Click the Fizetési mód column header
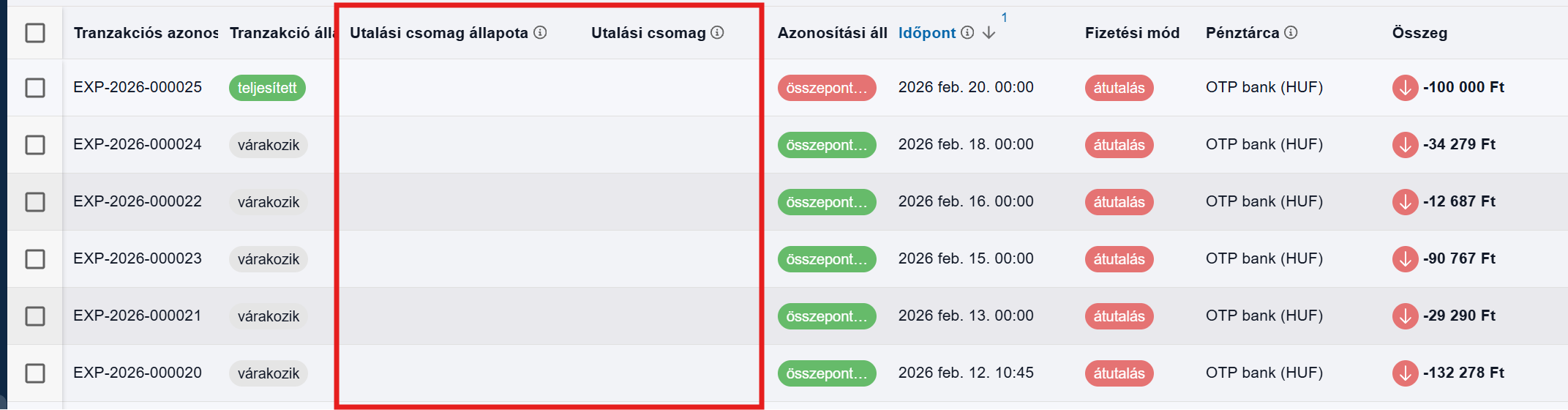The image size is (1568, 410). (1131, 33)
